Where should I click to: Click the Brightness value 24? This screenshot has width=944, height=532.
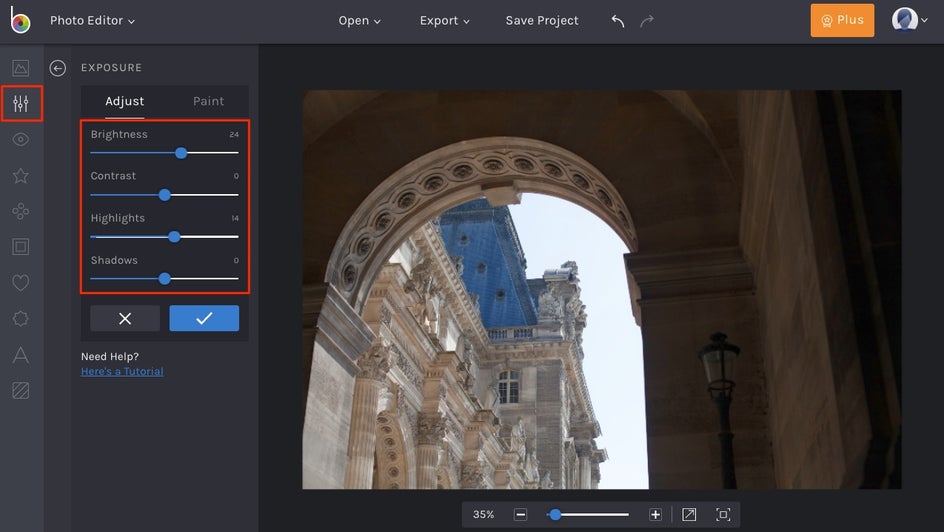(234, 135)
